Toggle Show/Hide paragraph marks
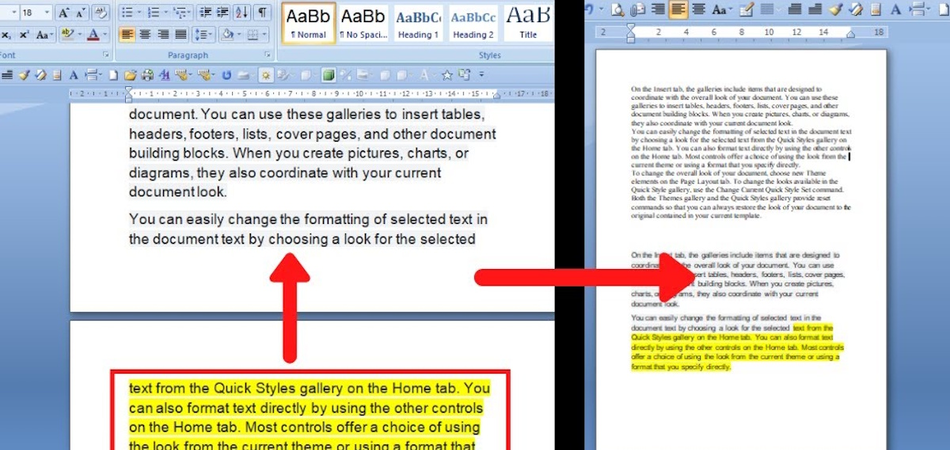Viewport: 950px width, 450px height. [262, 12]
